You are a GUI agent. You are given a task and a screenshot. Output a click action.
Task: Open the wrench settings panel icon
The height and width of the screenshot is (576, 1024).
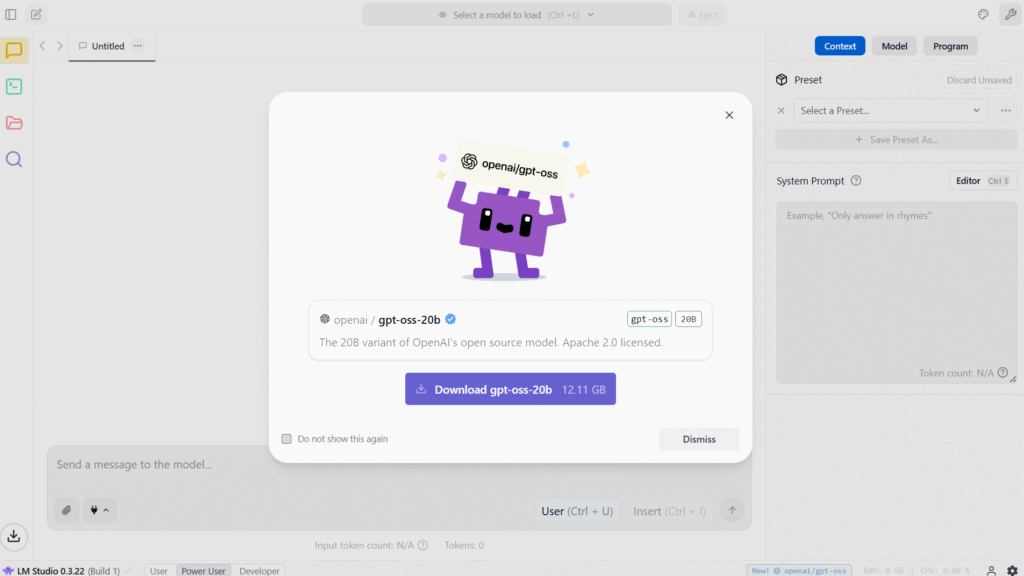(x=1008, y=15)
